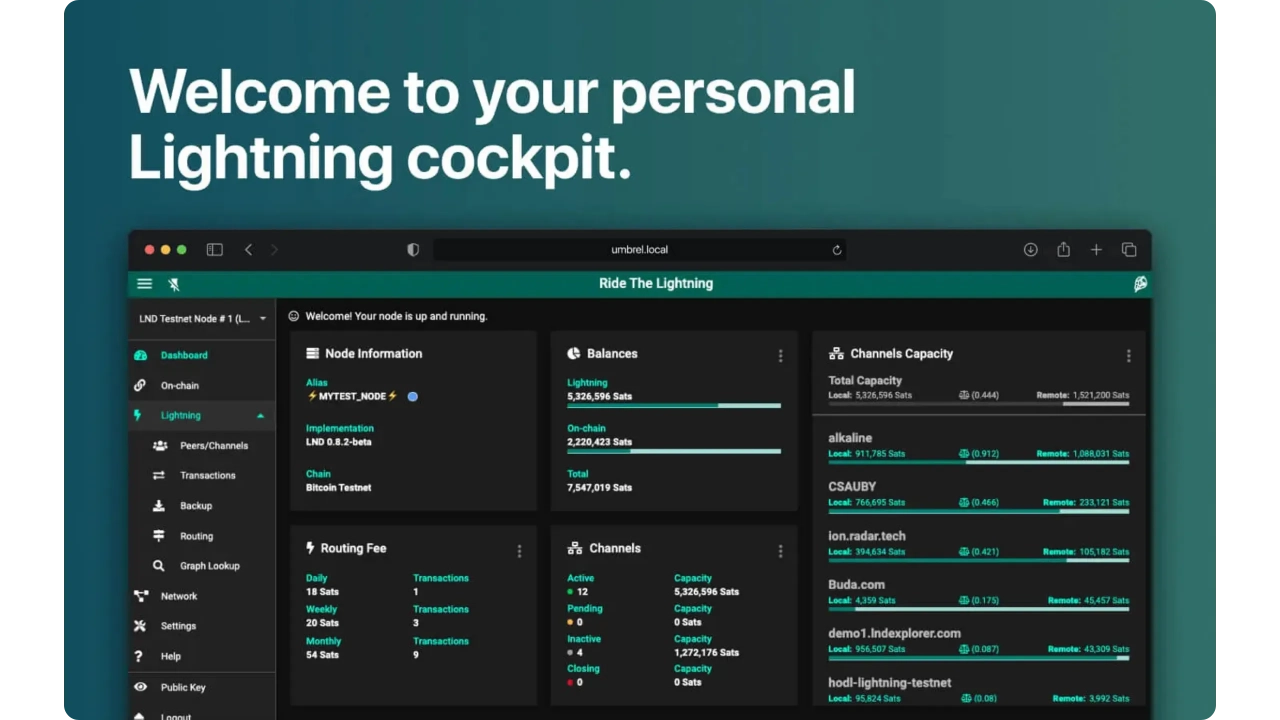Viewport: 1280px width, 720px height.
Task: Click the Remote: 1,521,200 Sats total capacity
Action: coord(1083,395)
